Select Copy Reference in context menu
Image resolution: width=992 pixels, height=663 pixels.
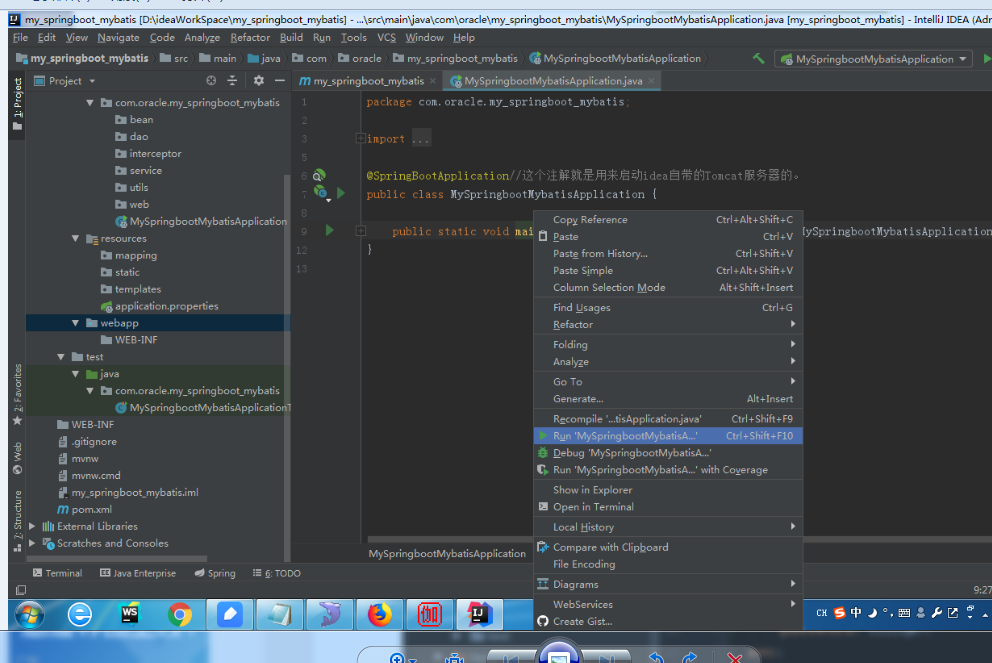click(x=668, y=220)
